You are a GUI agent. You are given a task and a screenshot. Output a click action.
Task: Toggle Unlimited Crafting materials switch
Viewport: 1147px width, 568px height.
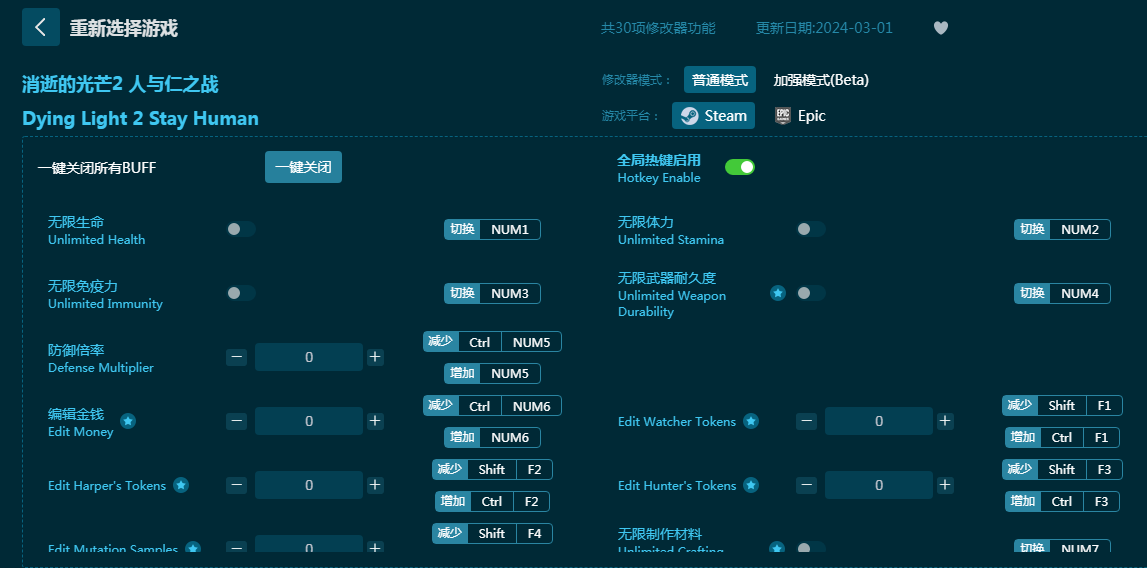point(811,548)
